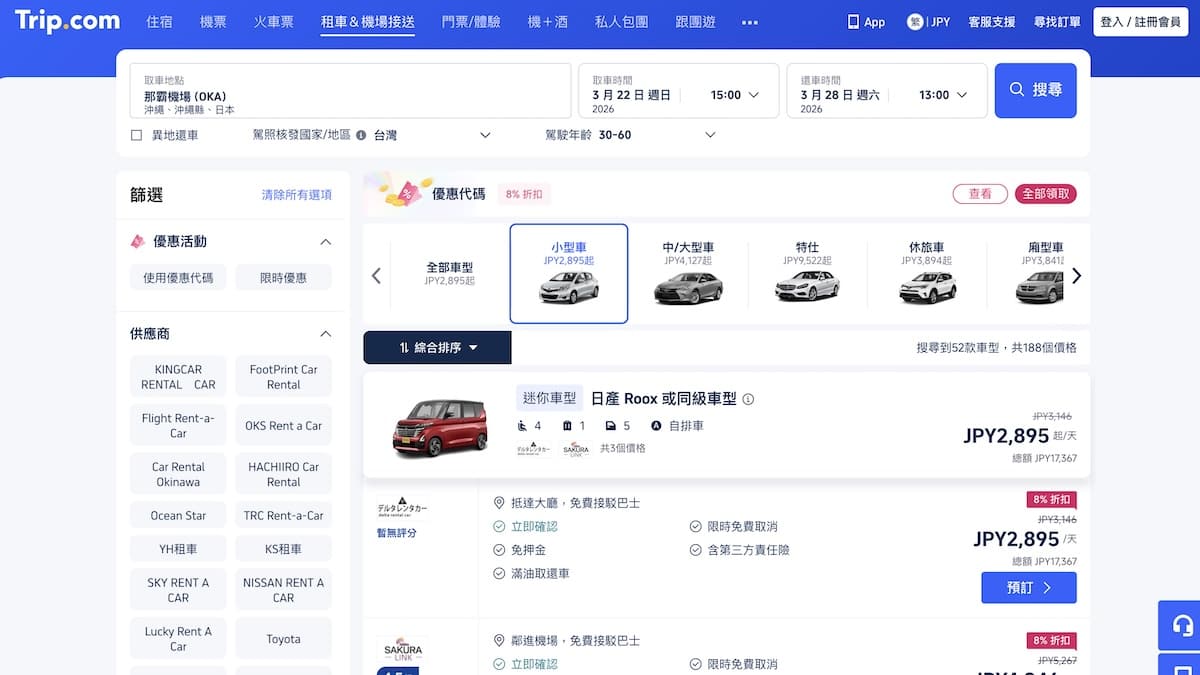Click the 清除所有選項 link
This screenshot has height=675, width=1200.
pyautogui.click(x=296, y=195)
